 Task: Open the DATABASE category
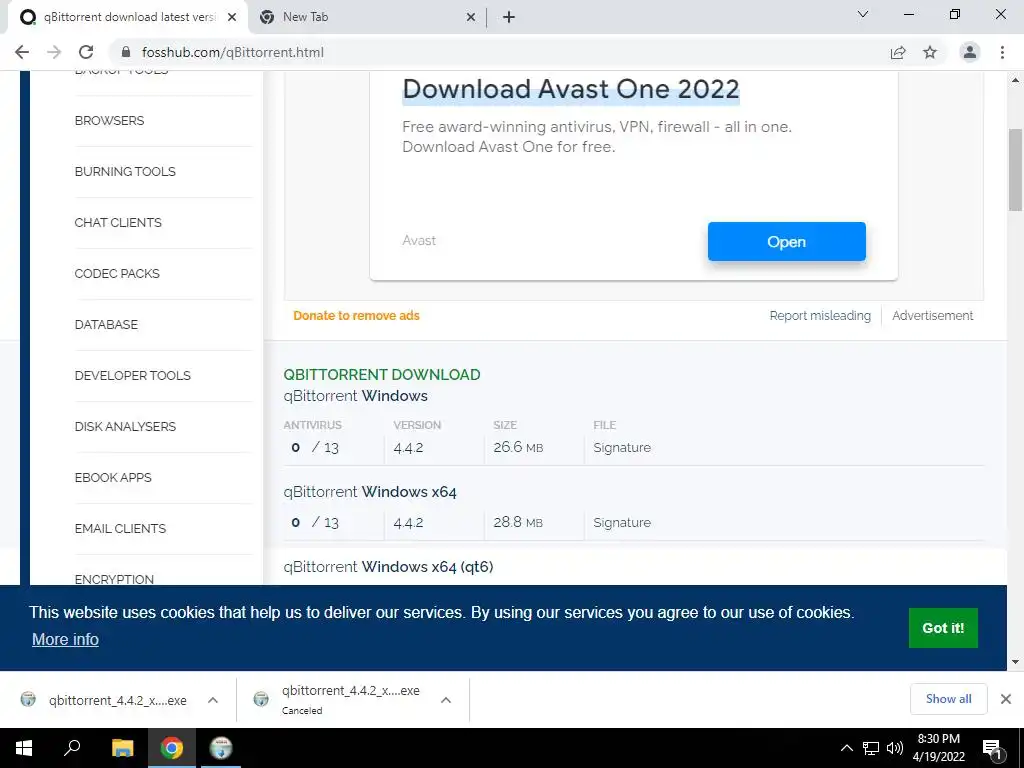(x=106, y=325)
